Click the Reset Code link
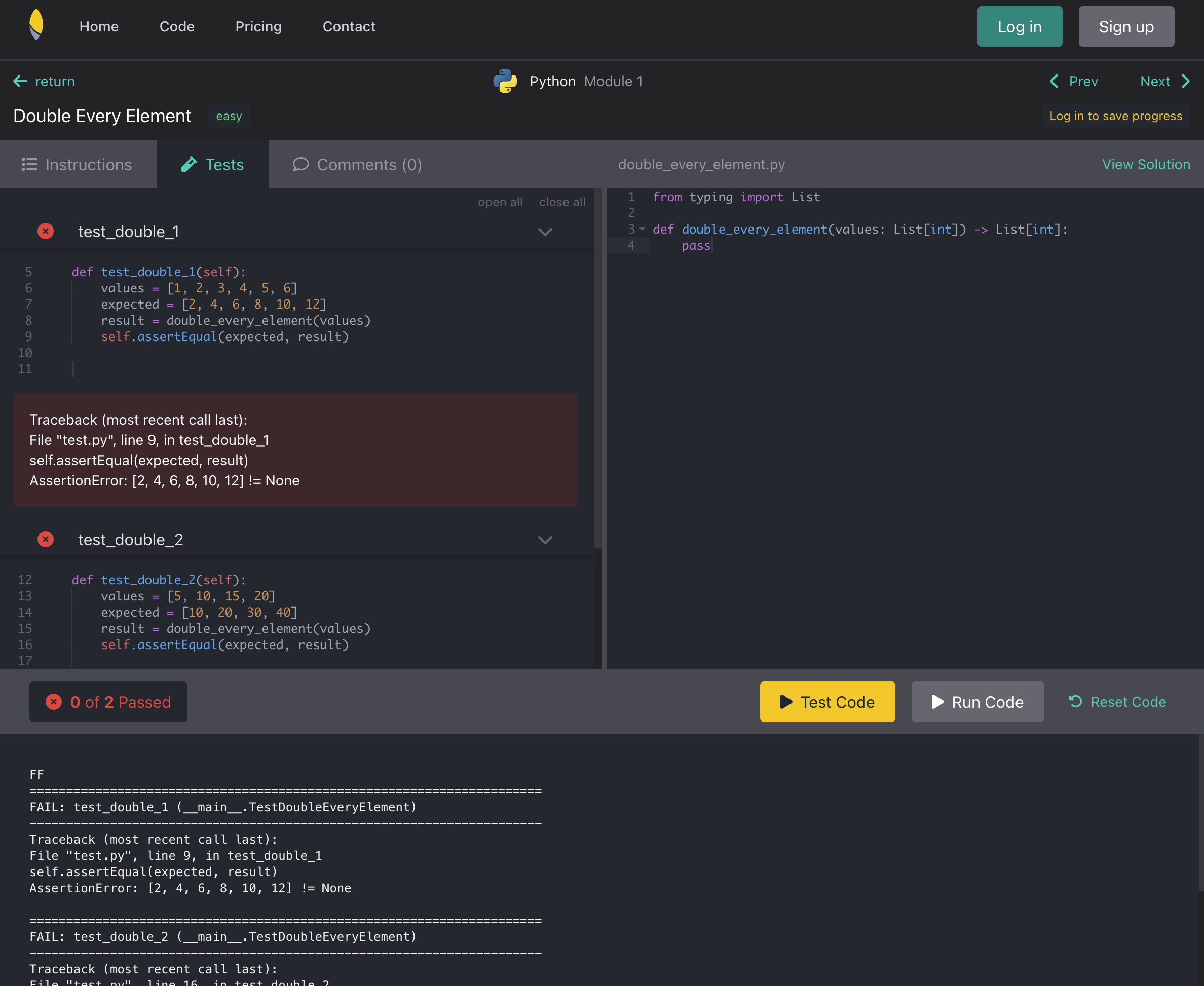Image resolution: width=1204 pixels, height=986 pixels. point(1117,702)
